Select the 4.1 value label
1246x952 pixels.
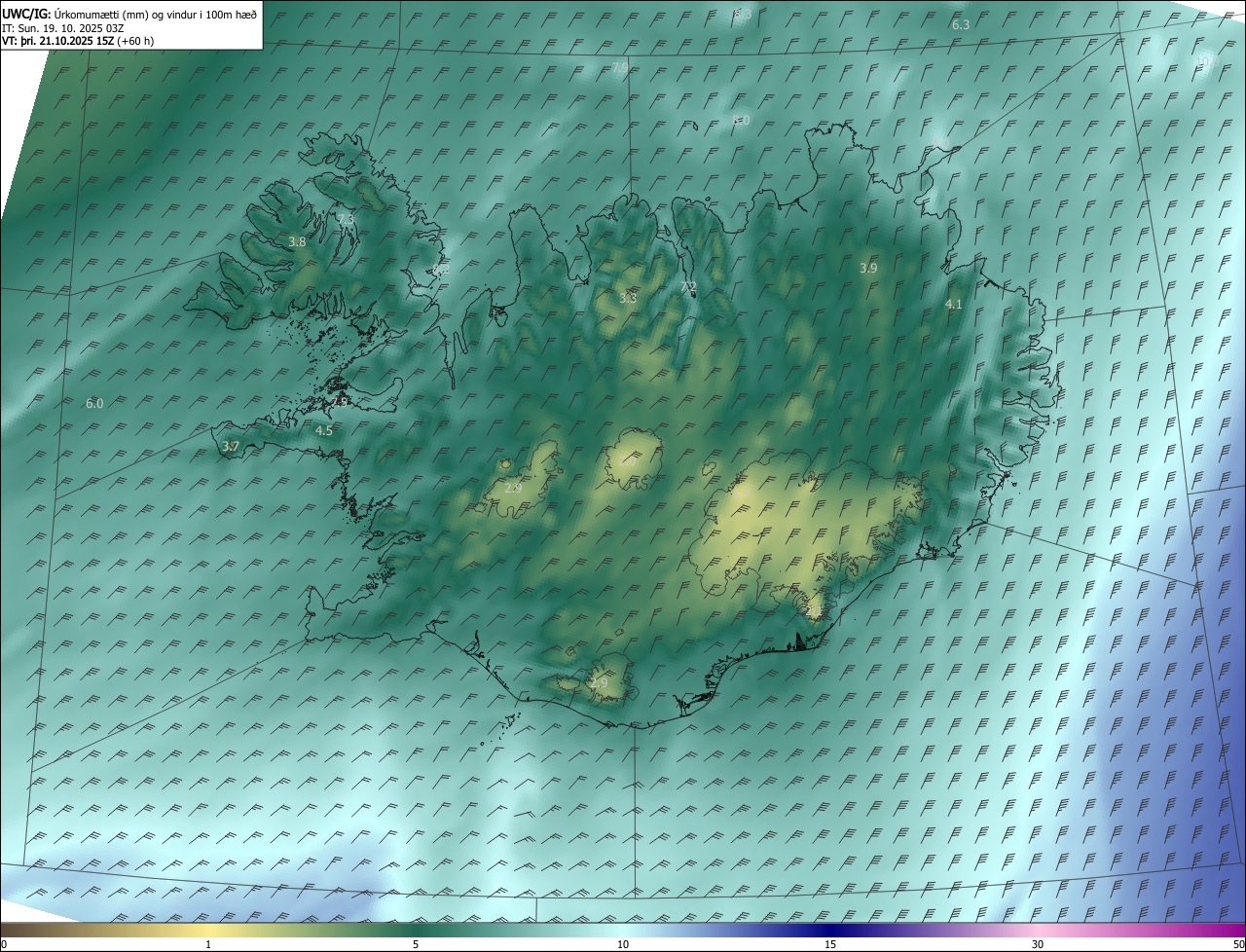[x=954, y=305]
